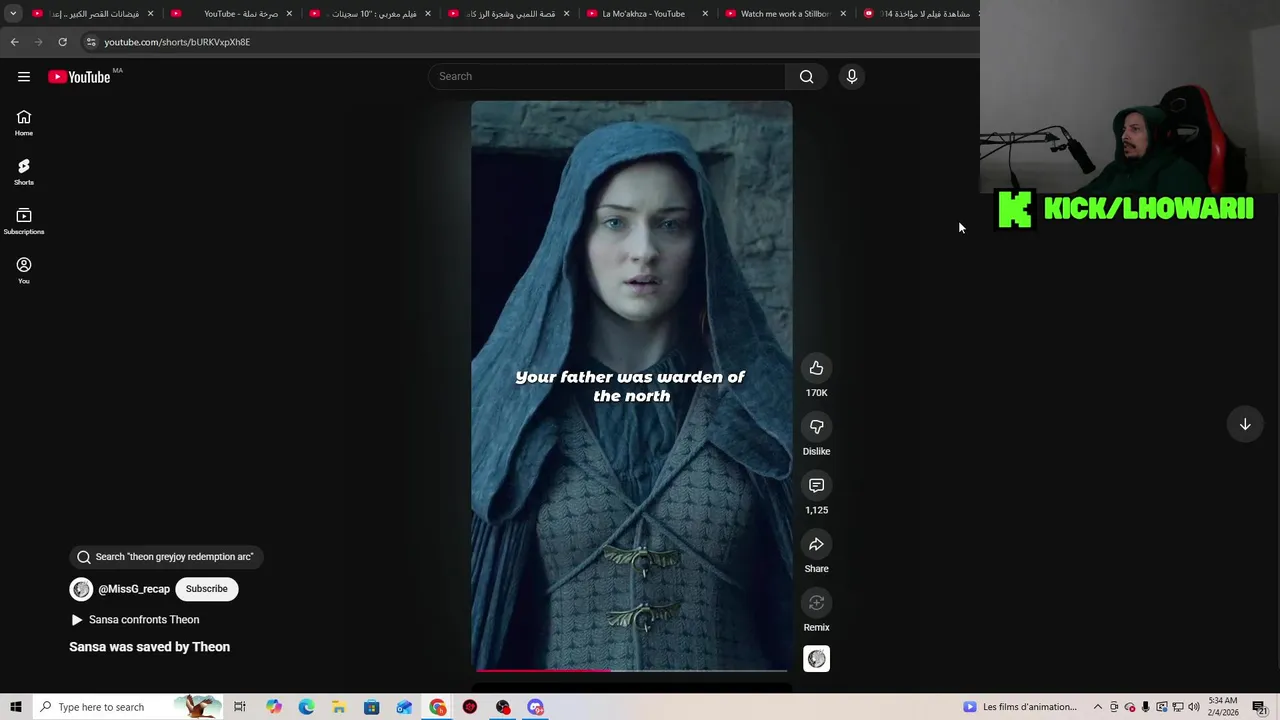Click the address bar URL
The width and height of the screenshot is (1280, 720).
click(x=177, y=42)
